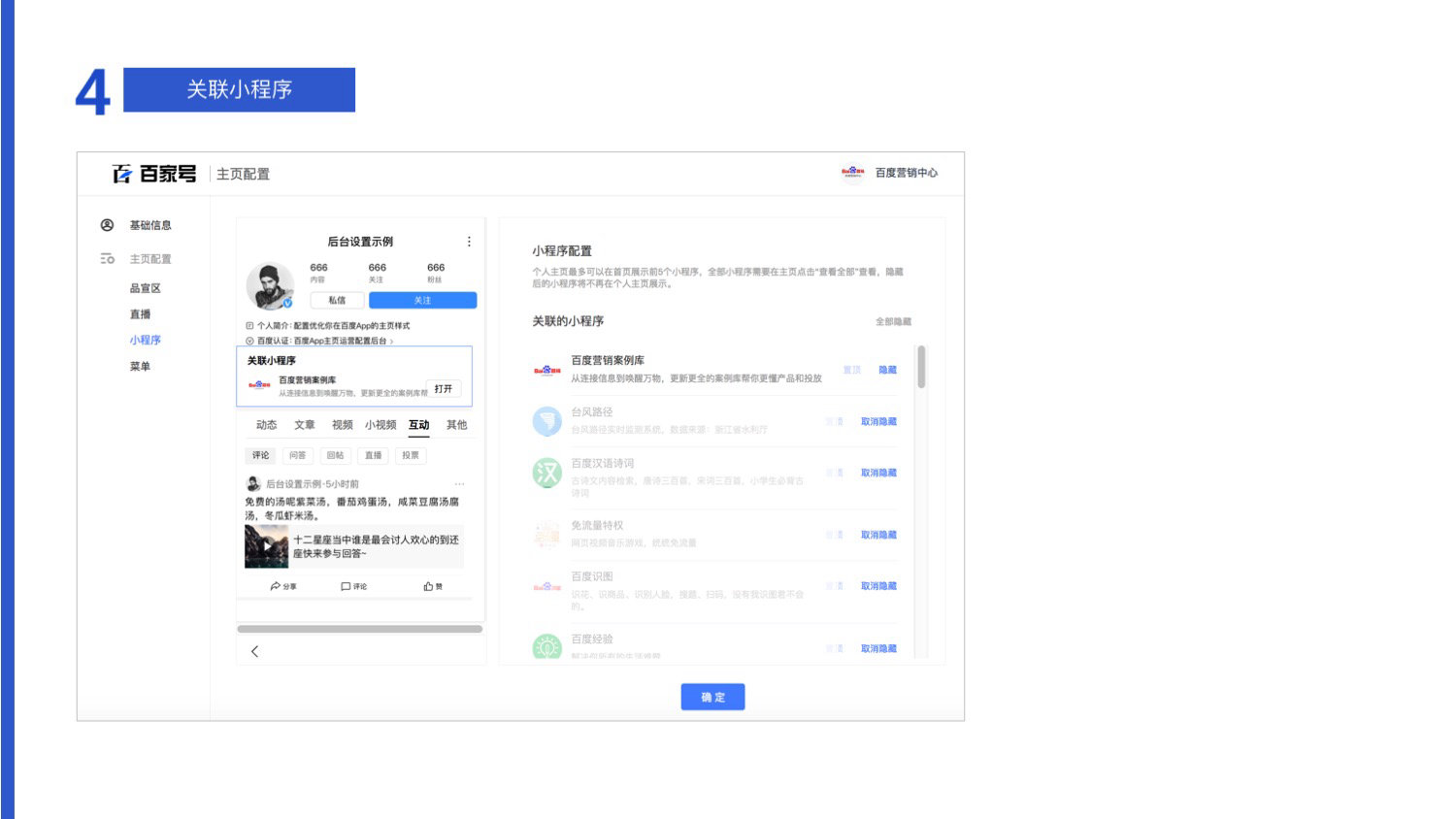Click 百度营销案例库 icon in mini-program list
Image resolution: width=1456 pixels, height=819 pixels.
click(x=547, y=370)
